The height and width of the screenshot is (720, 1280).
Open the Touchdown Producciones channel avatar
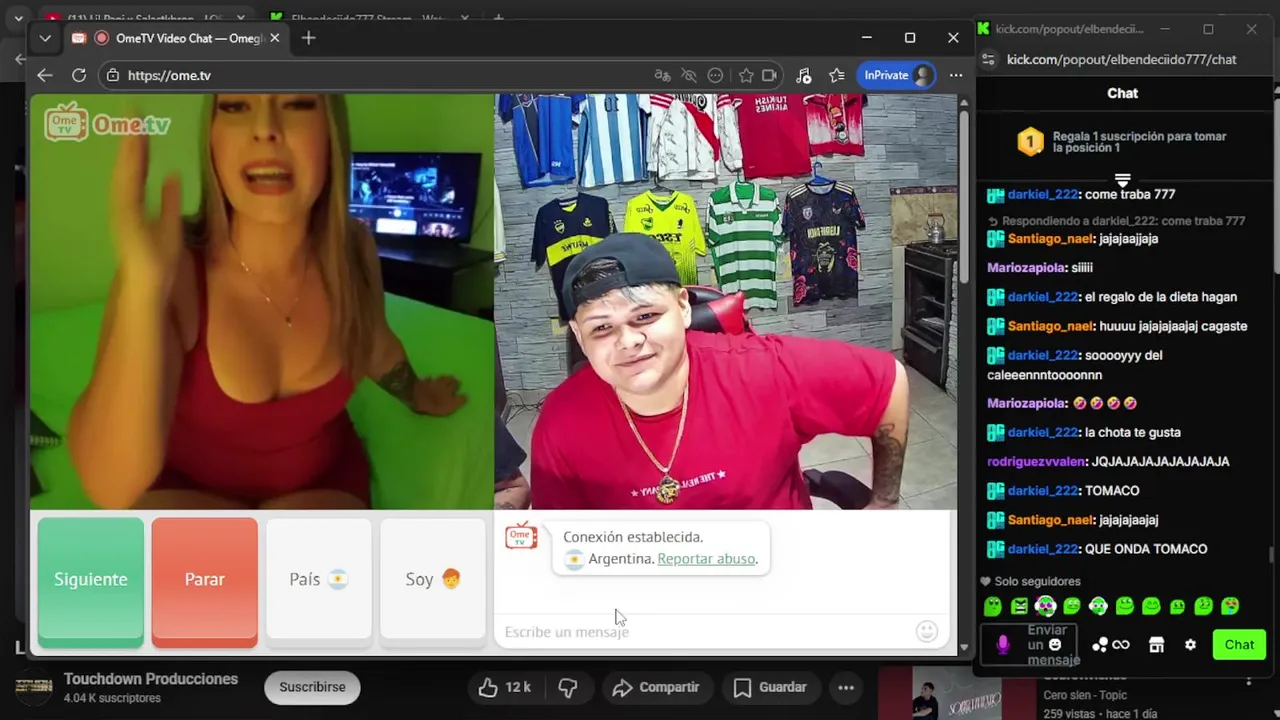coord(33,688)
